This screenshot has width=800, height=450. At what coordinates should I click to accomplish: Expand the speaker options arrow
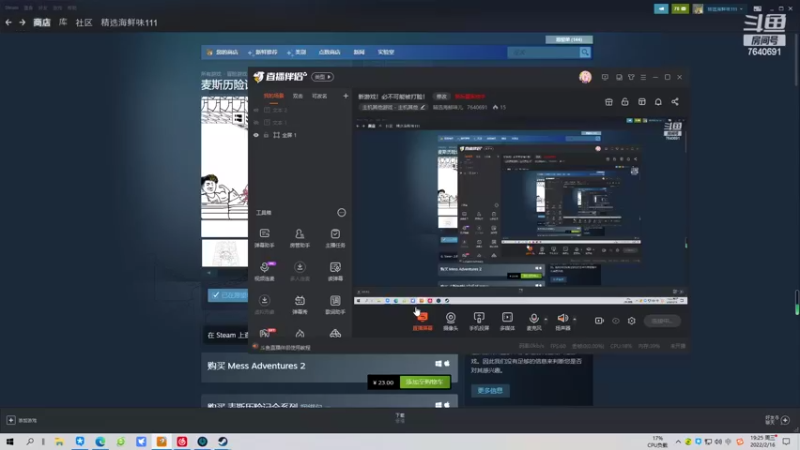pyautogui.click(x=574, y=319)
